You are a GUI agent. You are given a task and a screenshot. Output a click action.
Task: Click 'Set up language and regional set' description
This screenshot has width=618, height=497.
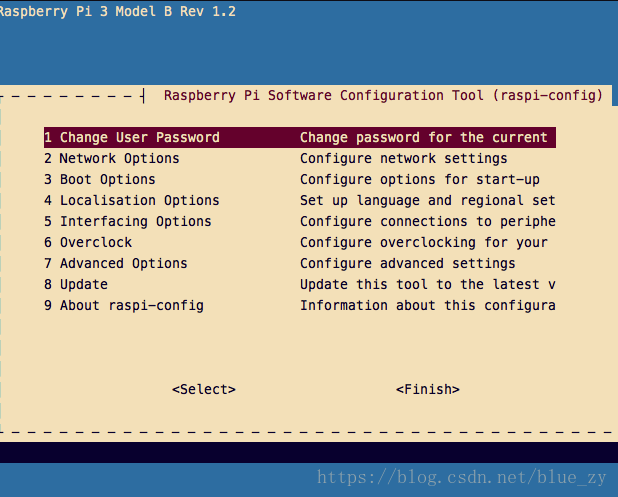point(428,200)
